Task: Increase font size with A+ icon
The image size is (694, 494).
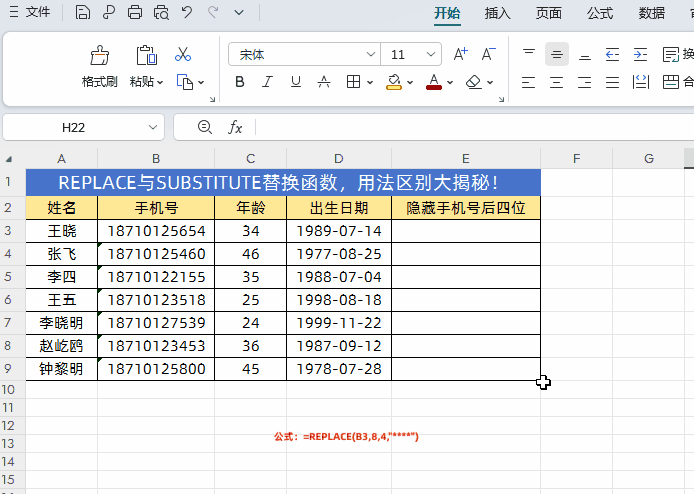Action: [x=460, y=54]
